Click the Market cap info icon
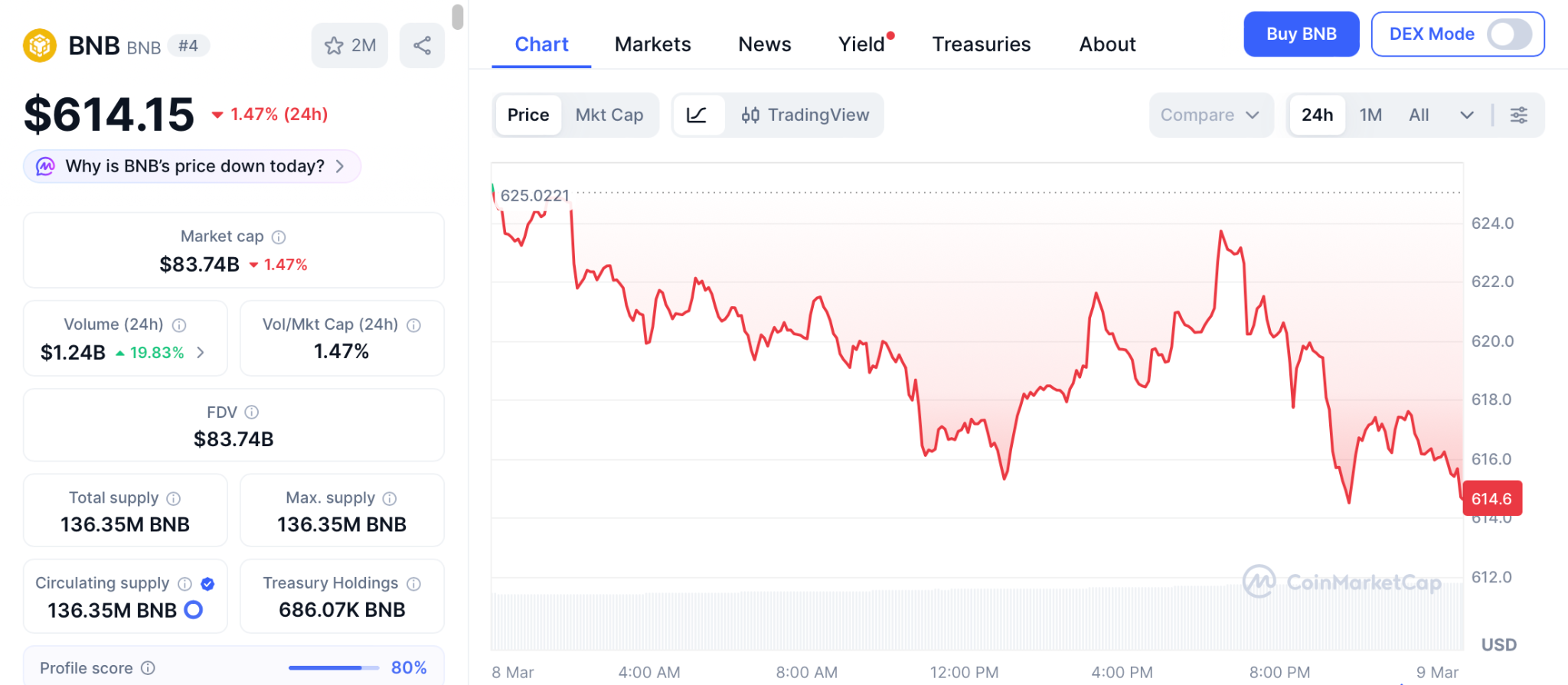 pyautogui.click(x=279, y=237)
